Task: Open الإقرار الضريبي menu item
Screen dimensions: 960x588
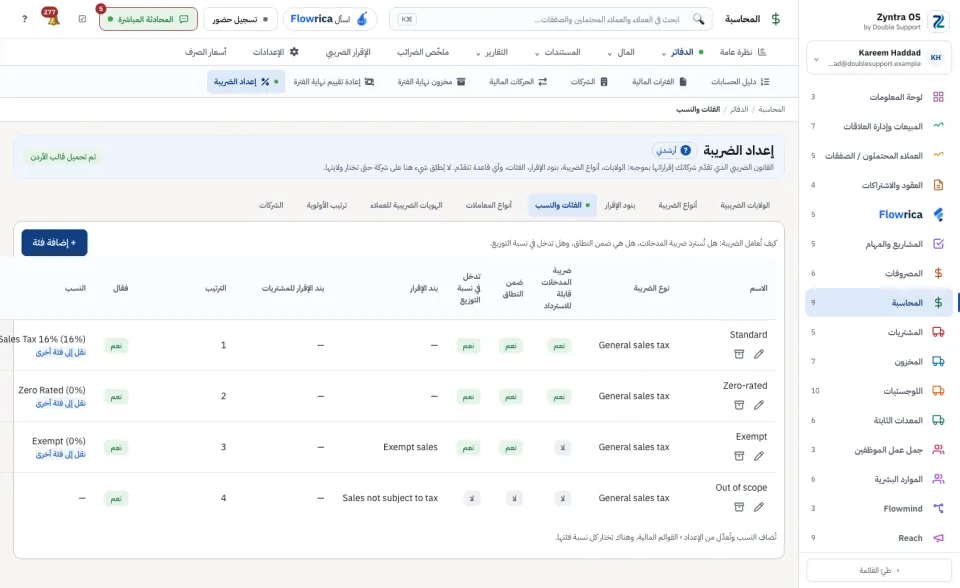Action: tap(348, 52)
